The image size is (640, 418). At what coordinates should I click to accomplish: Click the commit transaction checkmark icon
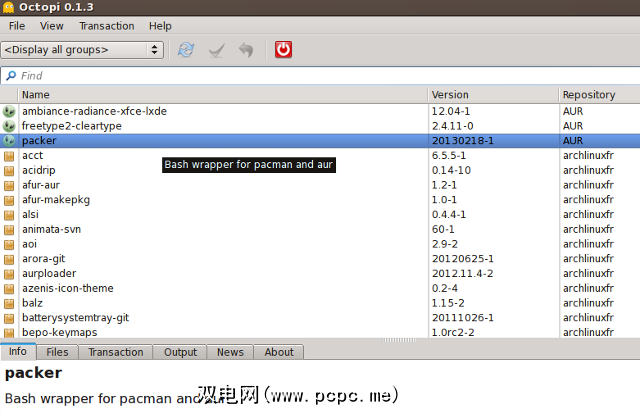pos(216,50)
